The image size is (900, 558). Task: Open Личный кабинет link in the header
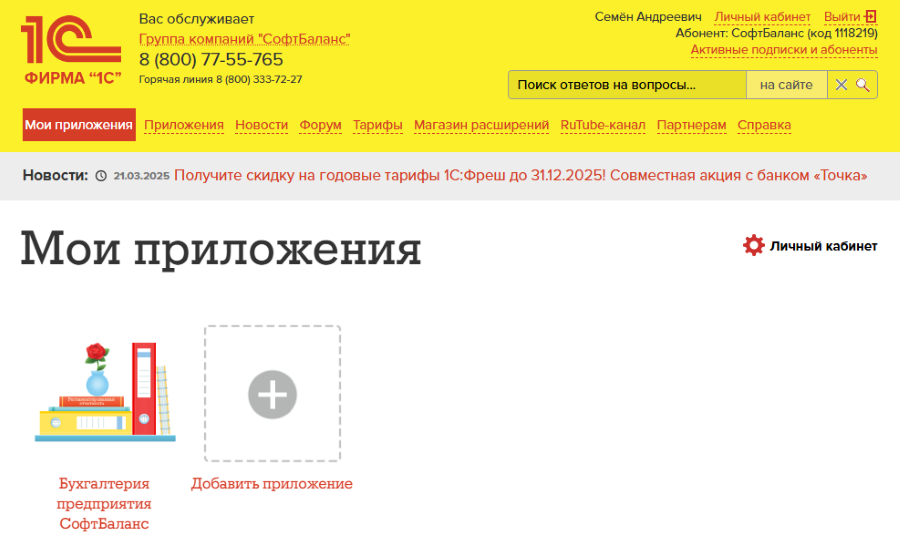(x=762, y=17)
